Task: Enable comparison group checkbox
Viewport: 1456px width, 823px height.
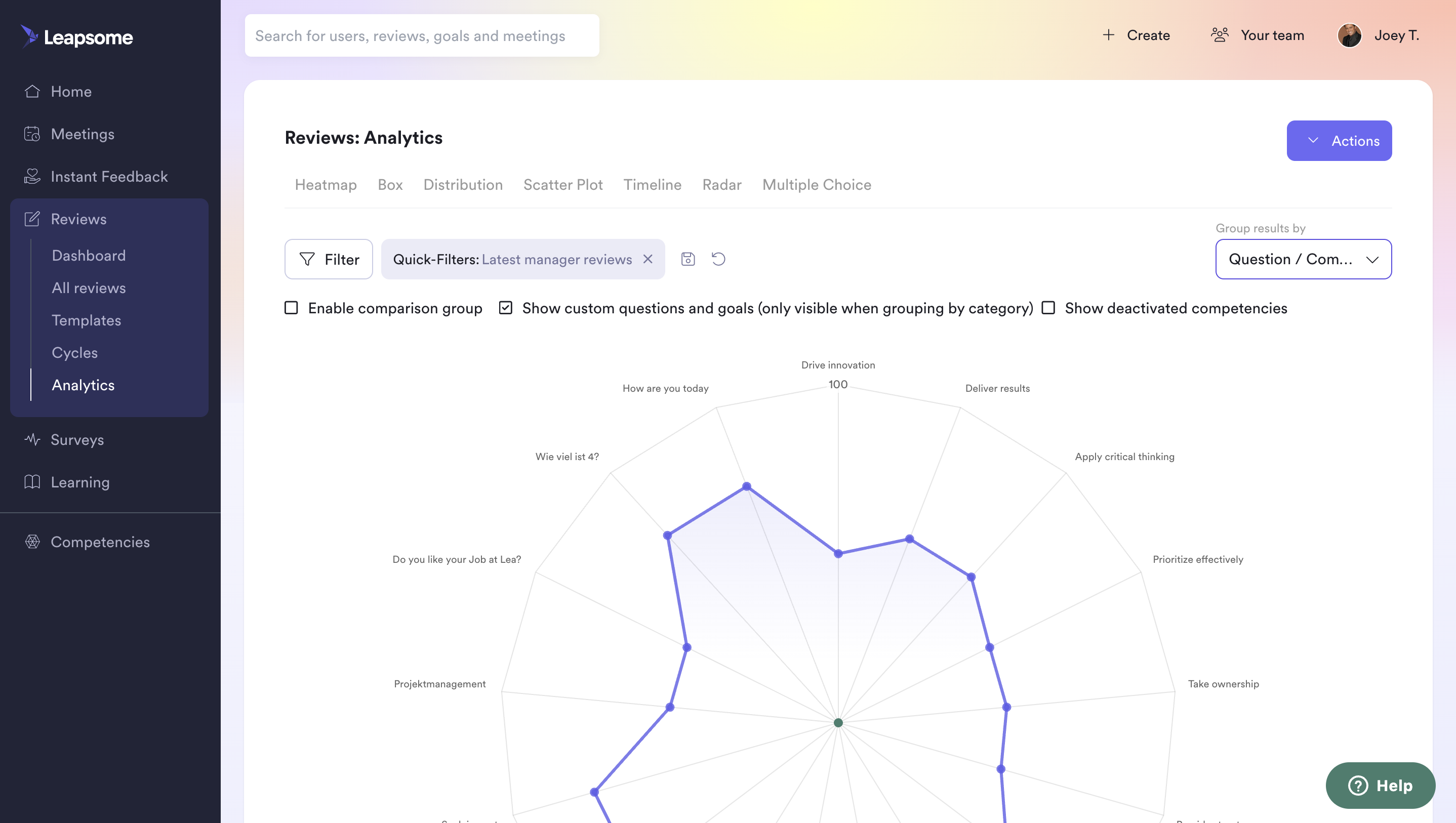Action: point(291,308)
